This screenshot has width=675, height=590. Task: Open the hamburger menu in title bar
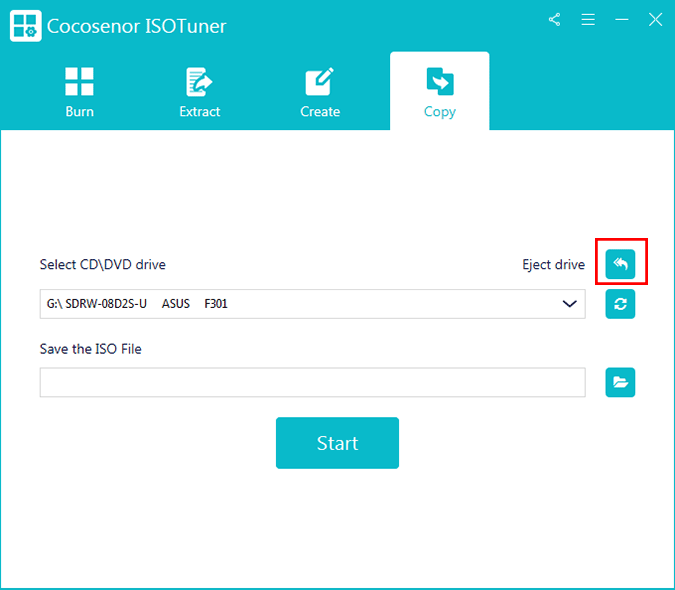coord(588,19)
